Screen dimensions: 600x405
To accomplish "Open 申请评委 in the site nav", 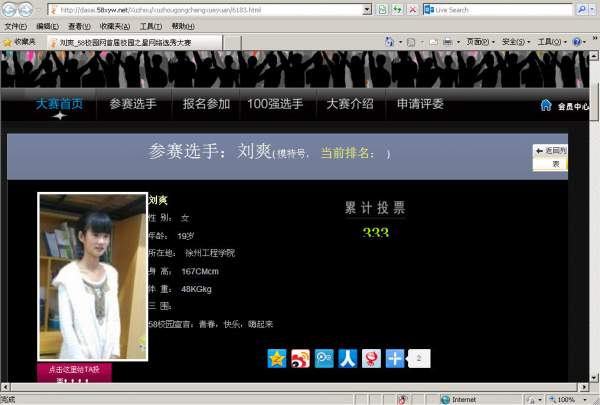I will (x=420, y=104).
